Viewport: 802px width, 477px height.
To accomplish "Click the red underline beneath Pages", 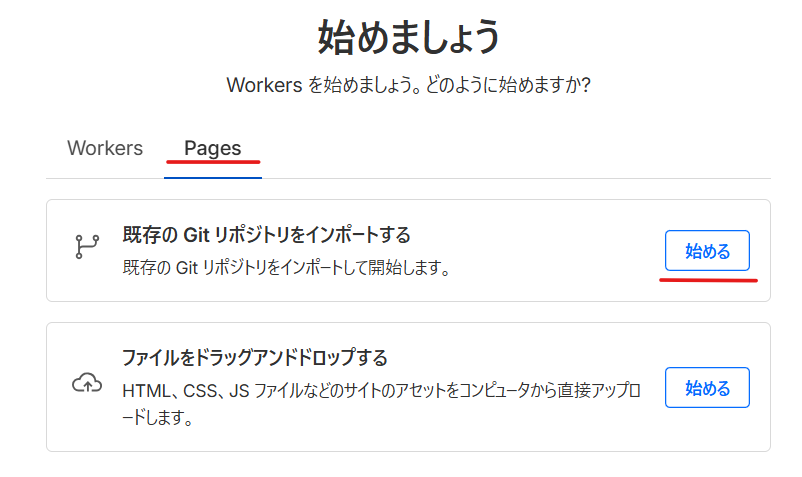I will pos(214,162).
